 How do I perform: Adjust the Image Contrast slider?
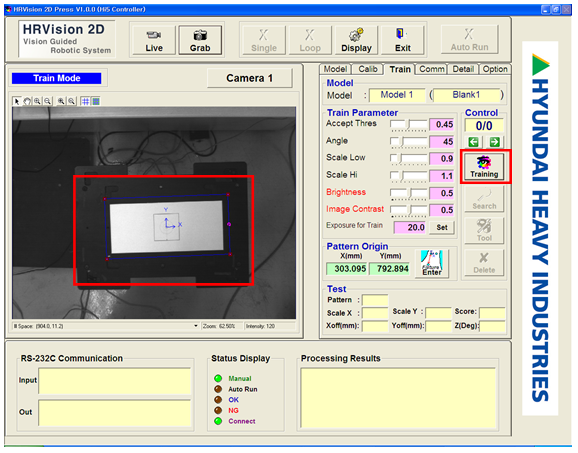(409, 210)
